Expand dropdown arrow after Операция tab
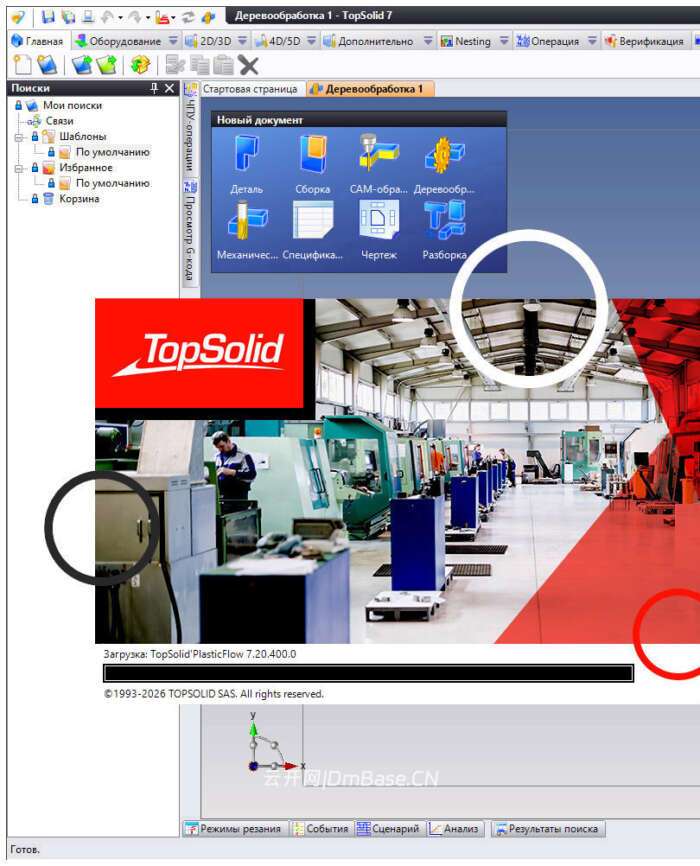Viewport: 700px width, 866px height. click(592, 41)
